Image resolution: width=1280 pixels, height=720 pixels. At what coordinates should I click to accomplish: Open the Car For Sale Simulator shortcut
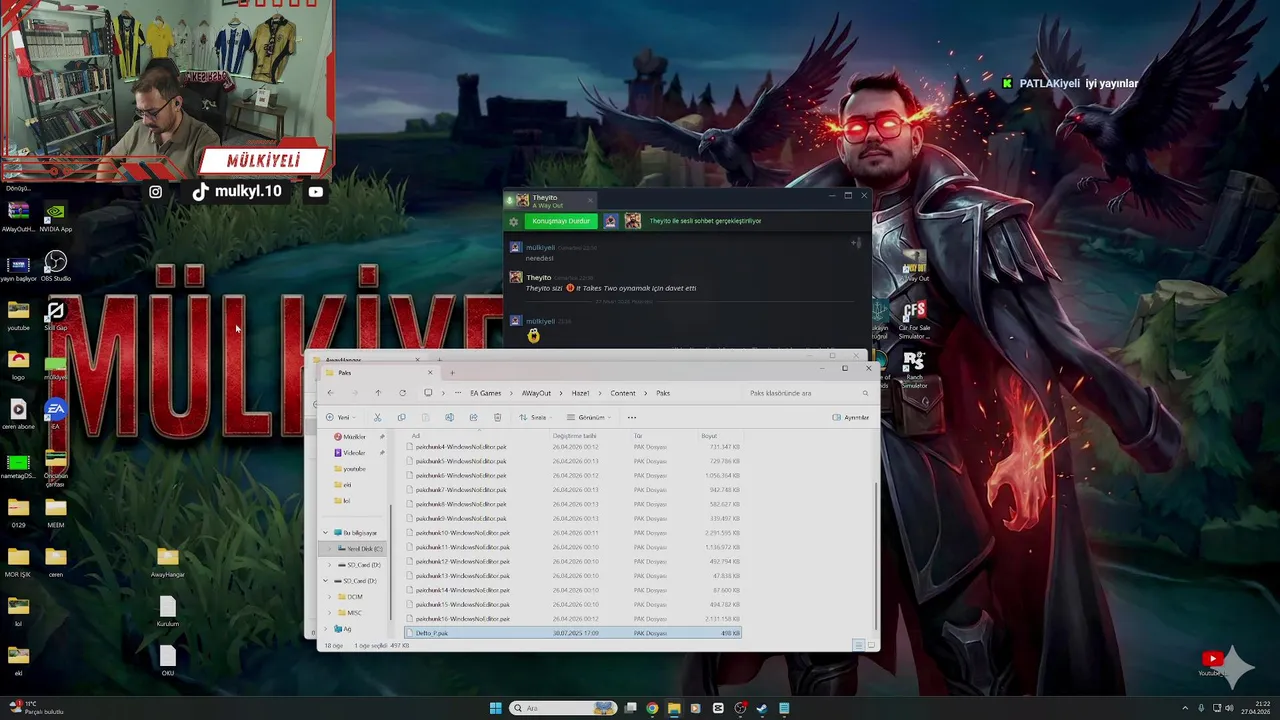(913, 320)
